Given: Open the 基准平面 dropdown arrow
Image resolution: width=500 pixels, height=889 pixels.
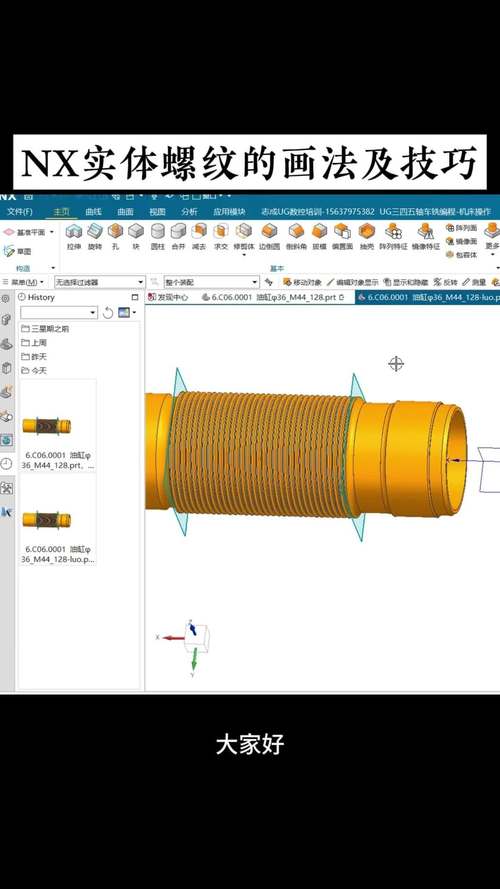Looking at the screenshot, I should click(x=52, y=232).
